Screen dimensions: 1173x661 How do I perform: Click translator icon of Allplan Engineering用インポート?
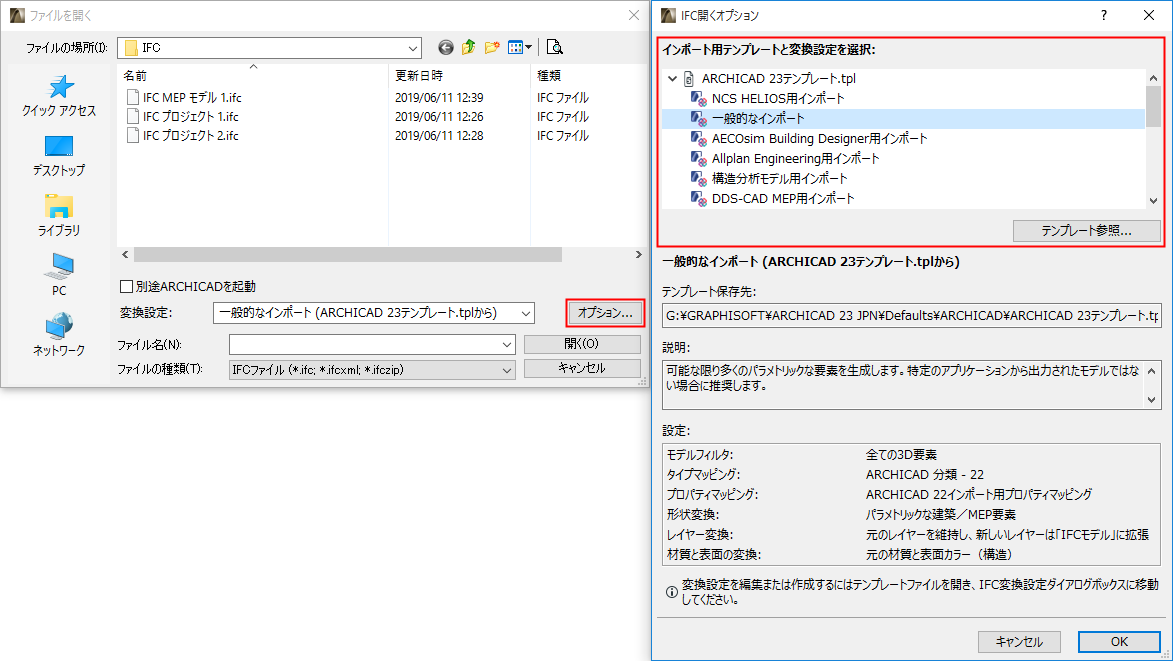(699, 159)
